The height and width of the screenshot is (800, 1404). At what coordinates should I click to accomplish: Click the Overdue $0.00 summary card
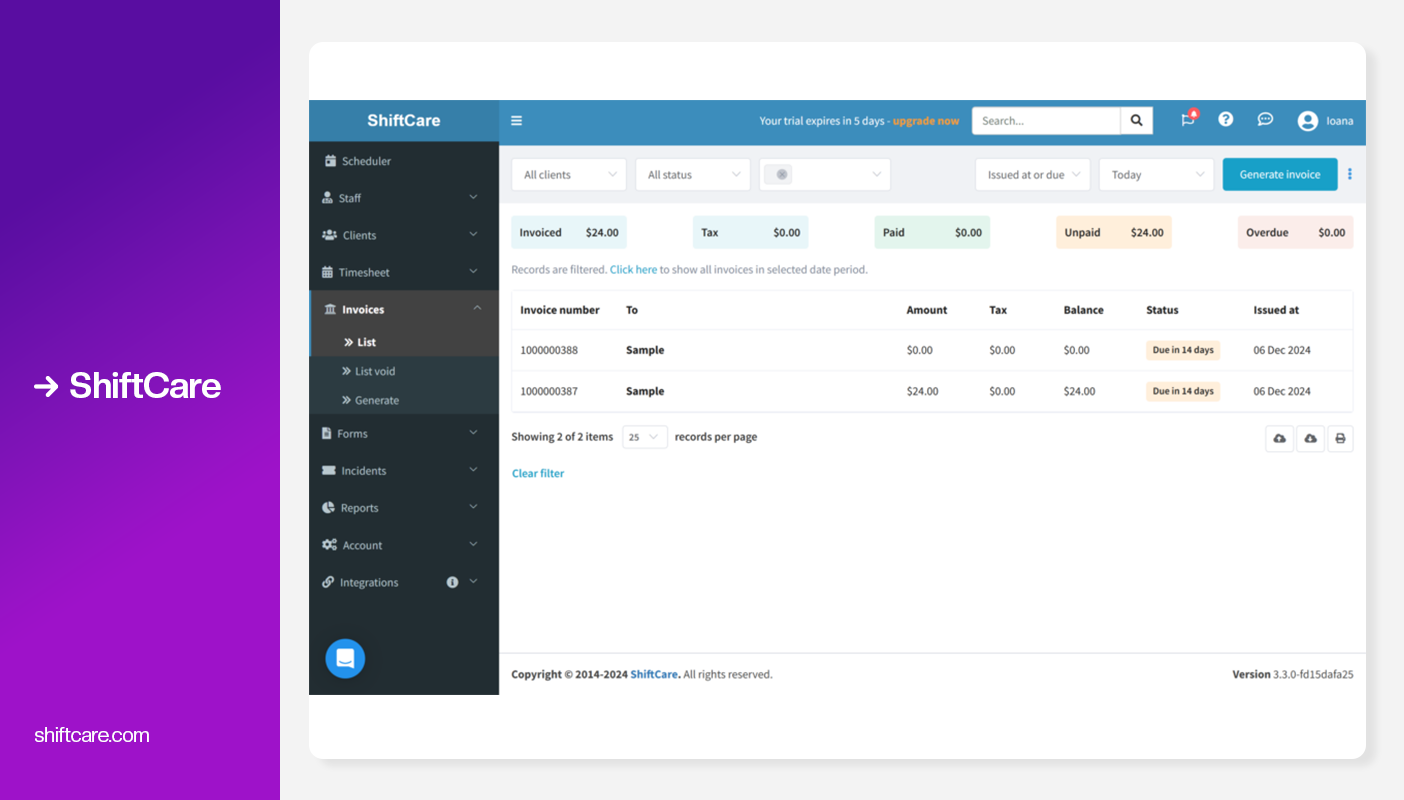point(1296,232)
